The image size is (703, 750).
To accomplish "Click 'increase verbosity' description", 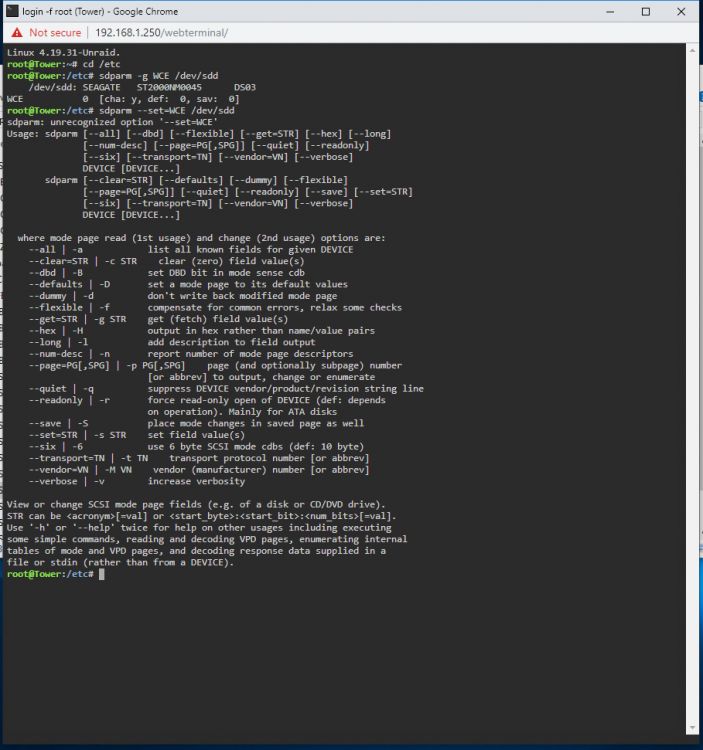I will pos(196,482).
